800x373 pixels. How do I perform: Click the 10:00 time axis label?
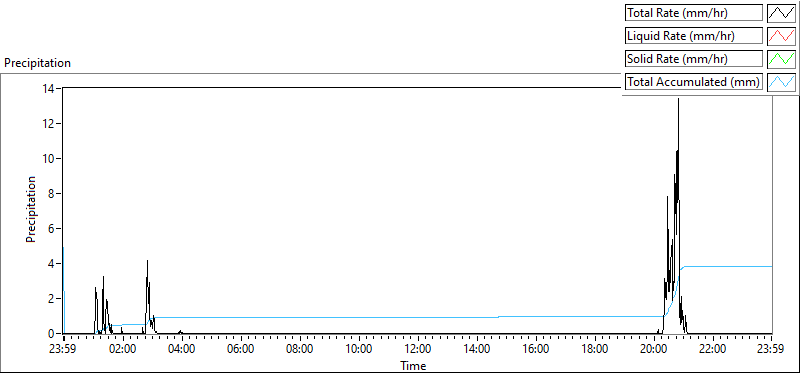click(359, 350)
